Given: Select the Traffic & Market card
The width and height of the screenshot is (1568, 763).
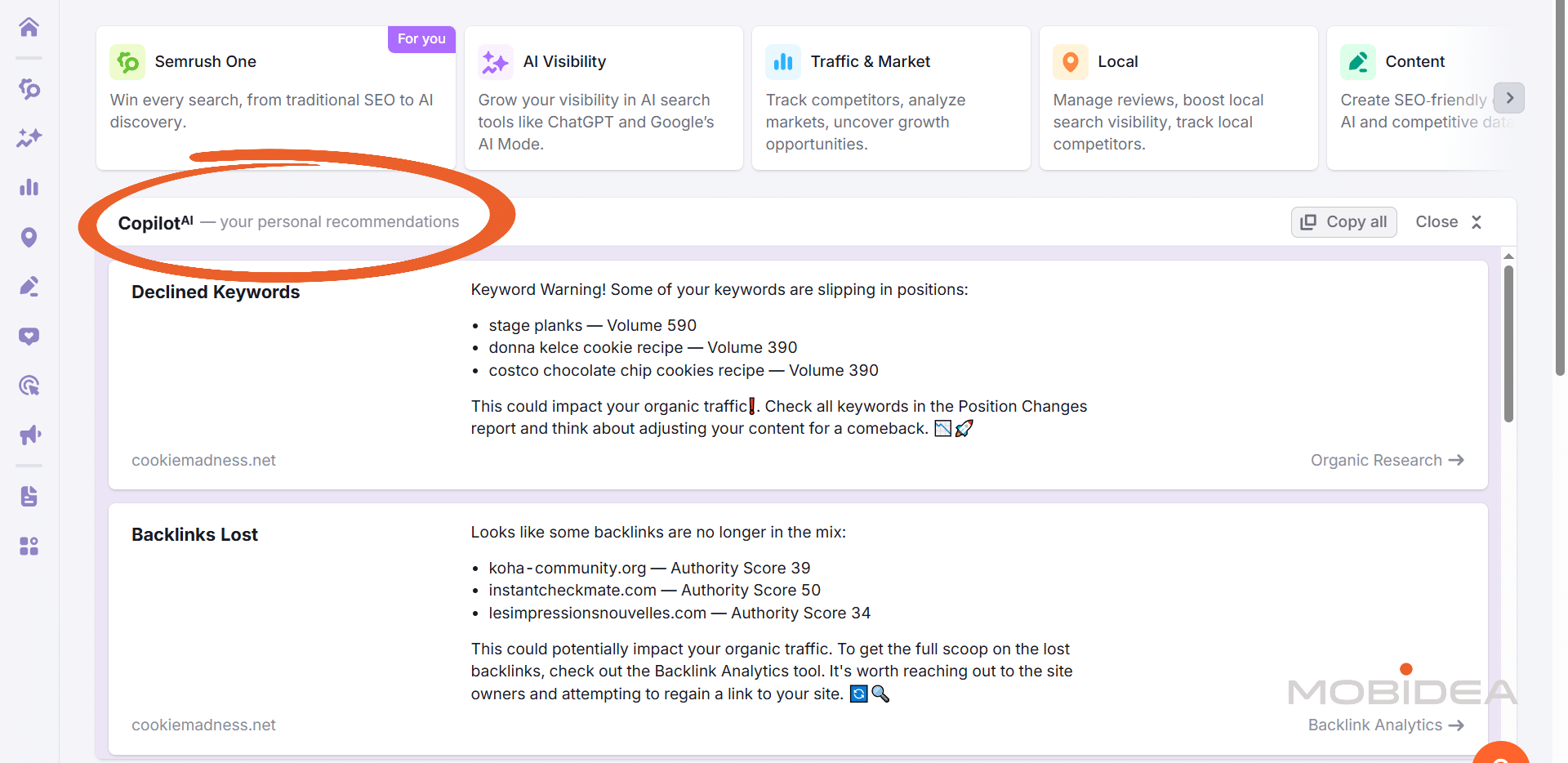Looking at the screenshot, I should point(890,98).
